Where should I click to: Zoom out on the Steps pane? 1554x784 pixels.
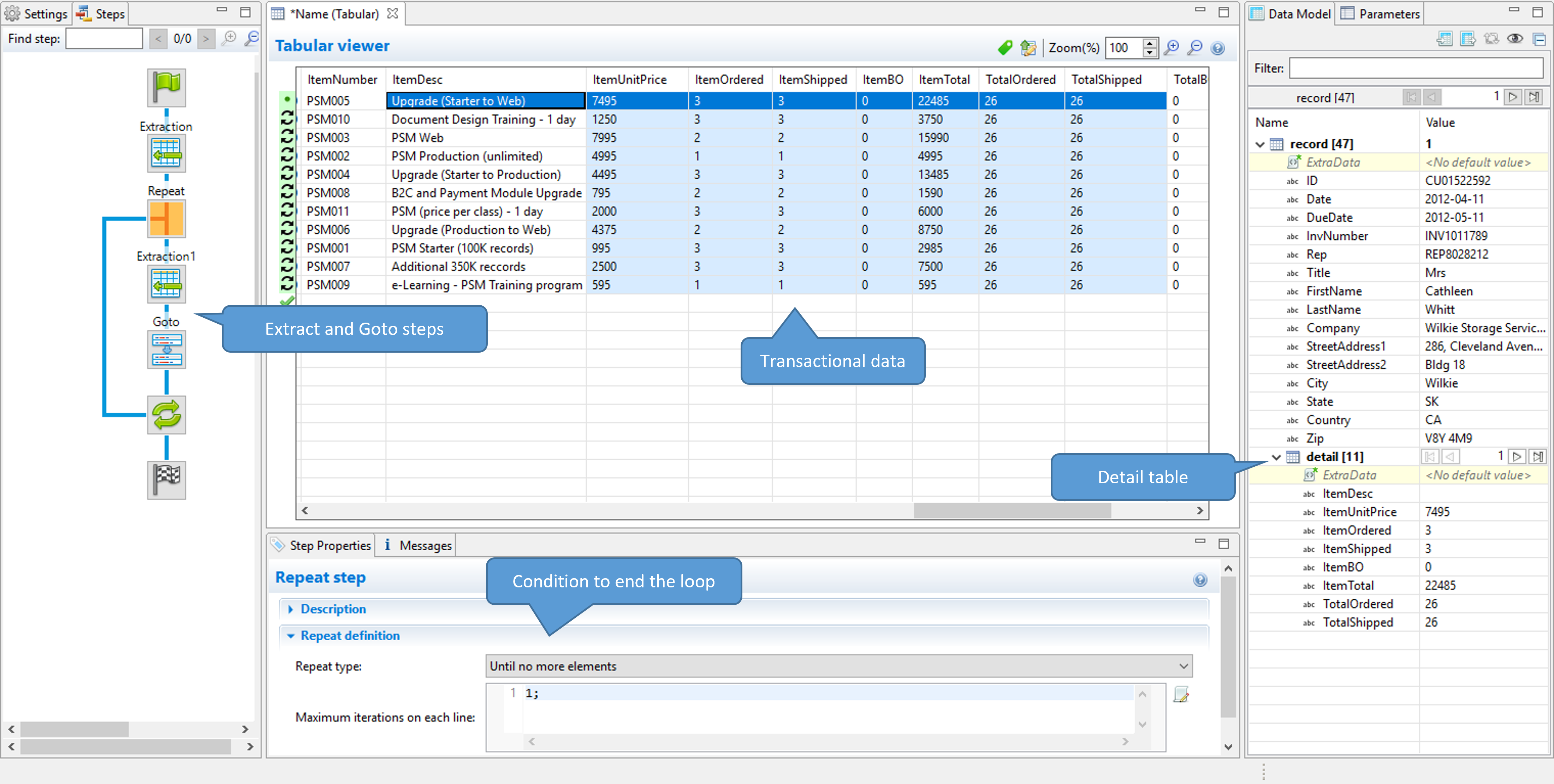[251, 38]
